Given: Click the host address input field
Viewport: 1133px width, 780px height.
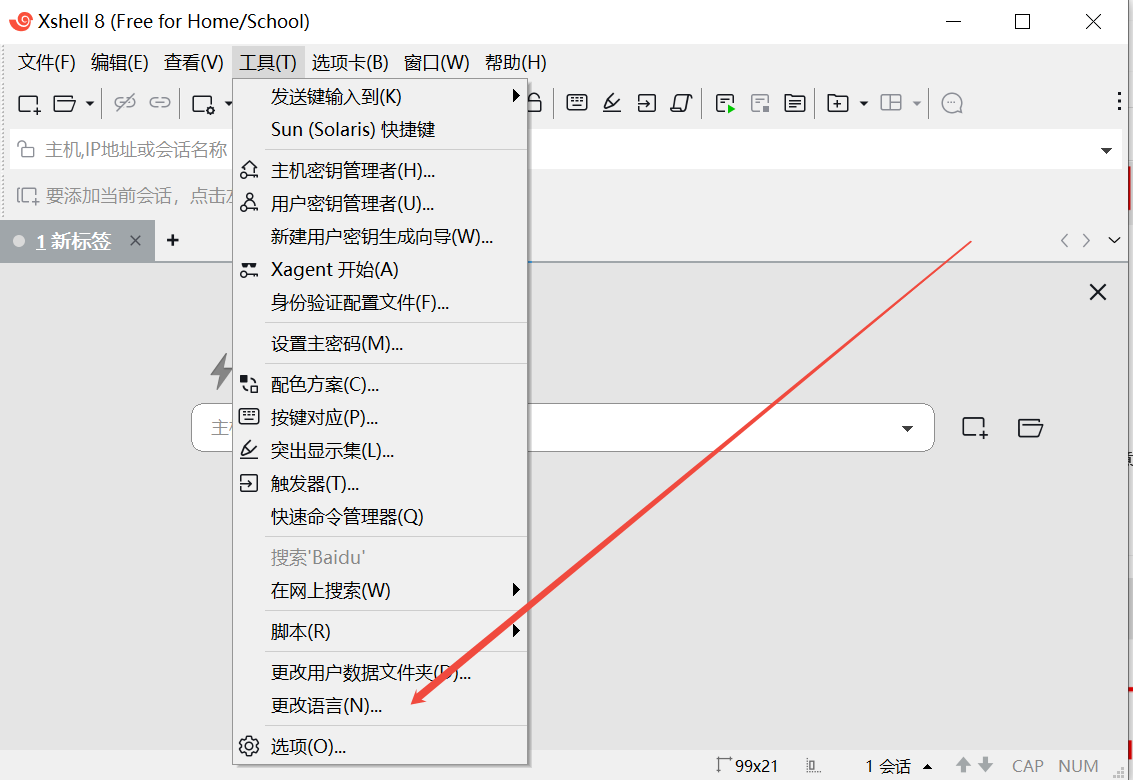Looking at the screenshot, I should tap(560, 150).
